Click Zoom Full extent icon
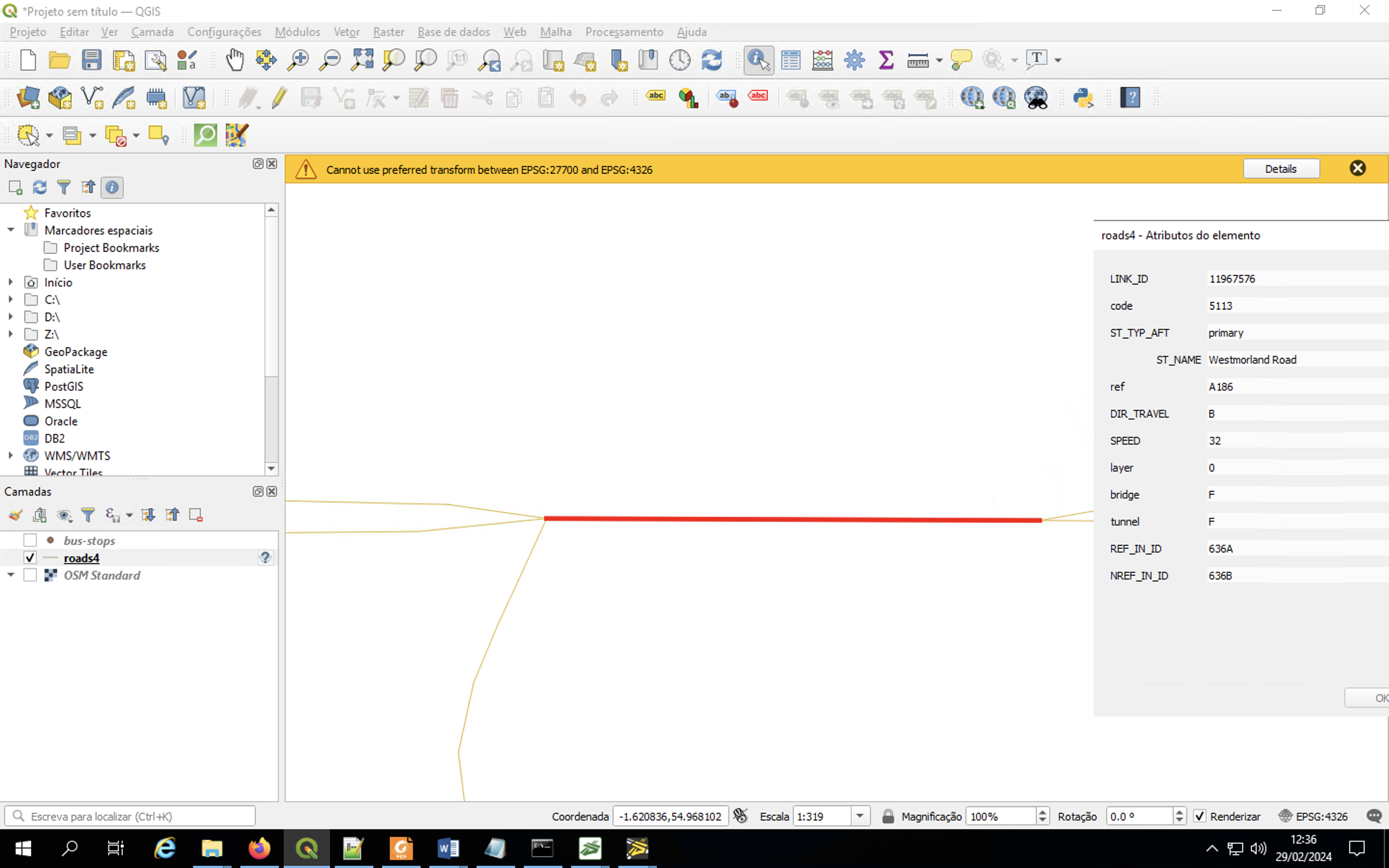 point(362,60)
